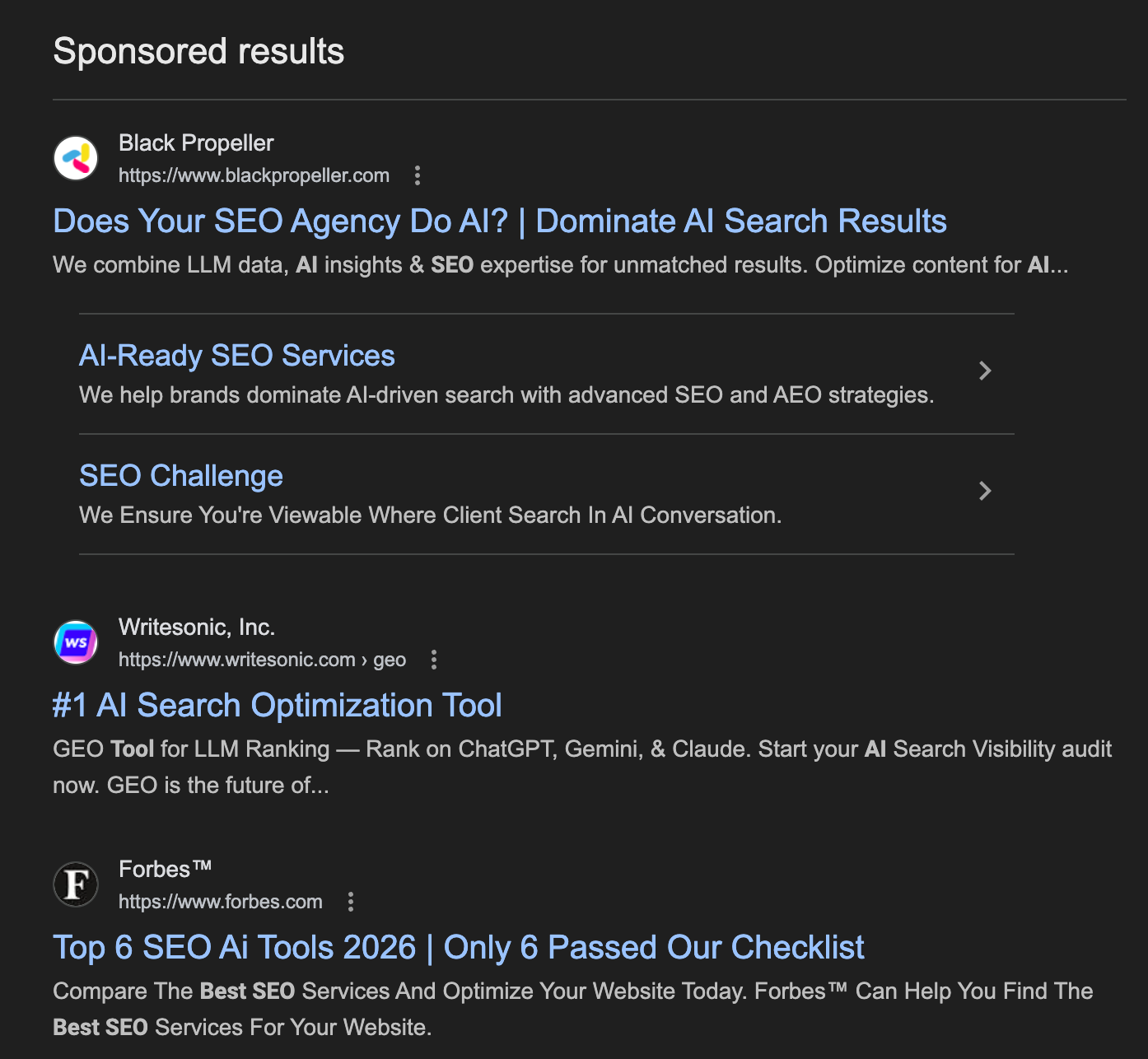Click the writesonic.com › geo breadcrumb URL
1148x1059 pixels.
pos(261,660)
